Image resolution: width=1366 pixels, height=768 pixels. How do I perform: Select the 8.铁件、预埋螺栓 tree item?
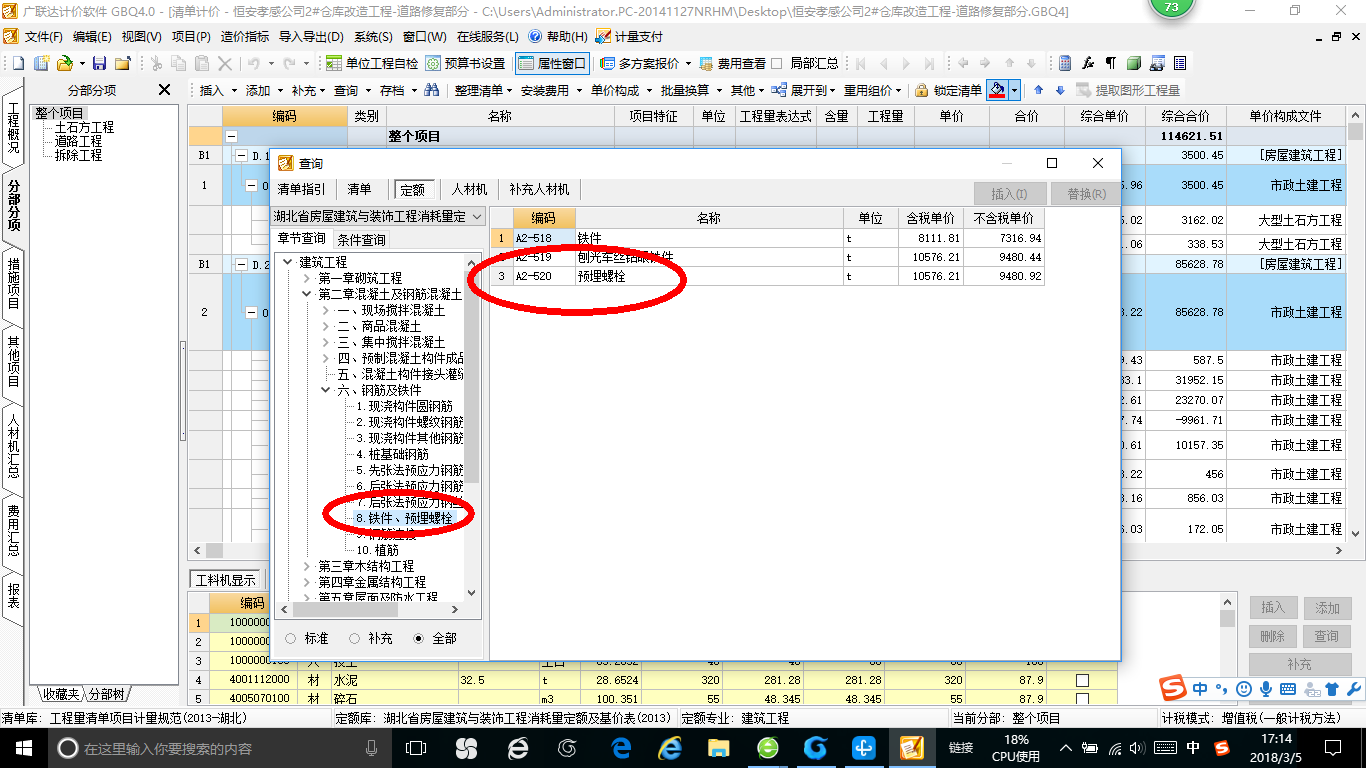tap(404, 518)
